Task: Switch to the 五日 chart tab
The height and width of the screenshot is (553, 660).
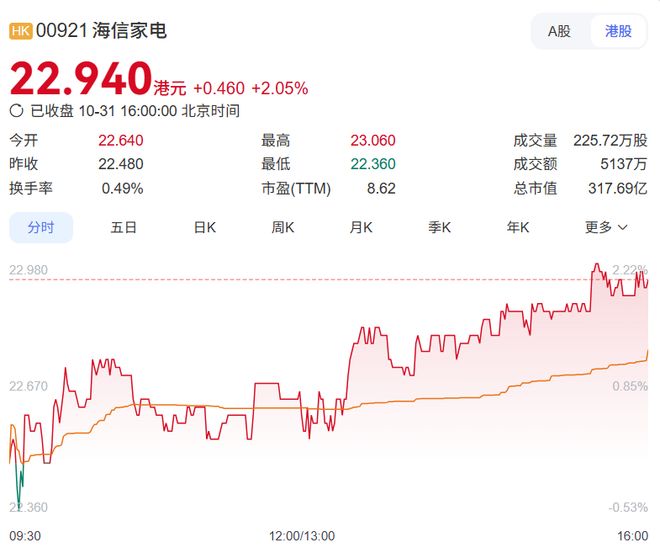Action: pyautogui.click(x=124, y=227)
